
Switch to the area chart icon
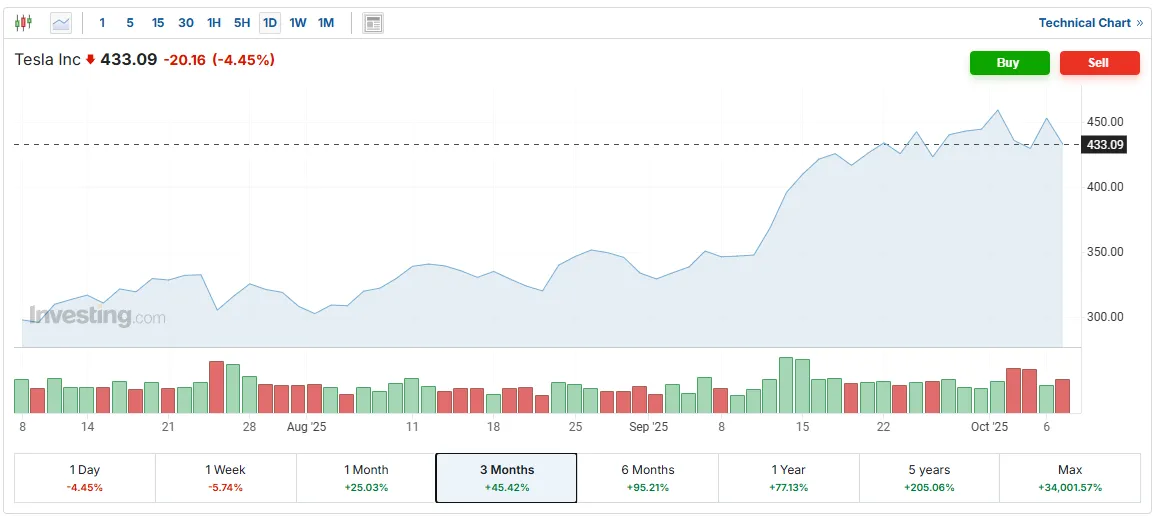tap(61, 22)
